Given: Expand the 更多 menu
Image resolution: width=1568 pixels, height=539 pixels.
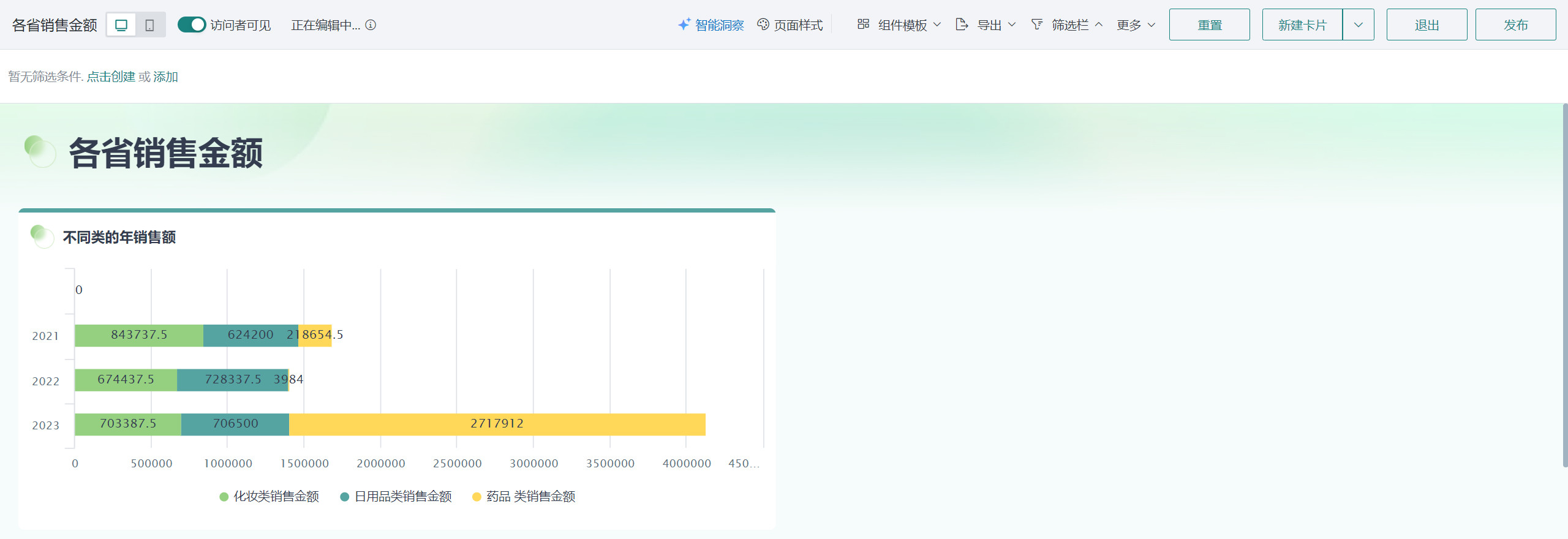Looking at the screenshot, I should coord(1136,25).
